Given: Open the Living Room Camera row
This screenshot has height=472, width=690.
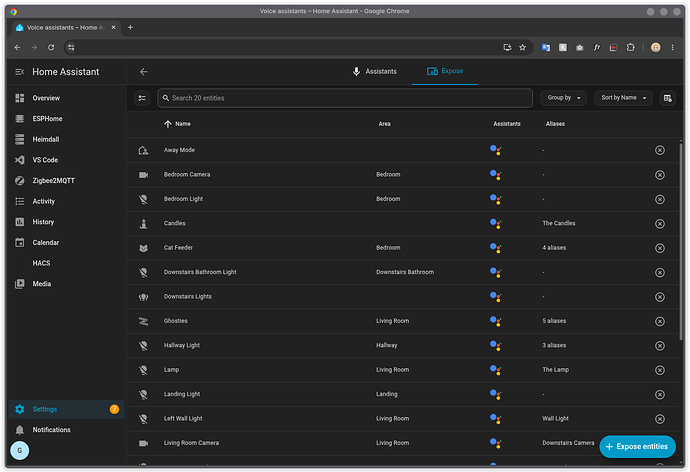Looking at the screenshot, I should 402,443.
